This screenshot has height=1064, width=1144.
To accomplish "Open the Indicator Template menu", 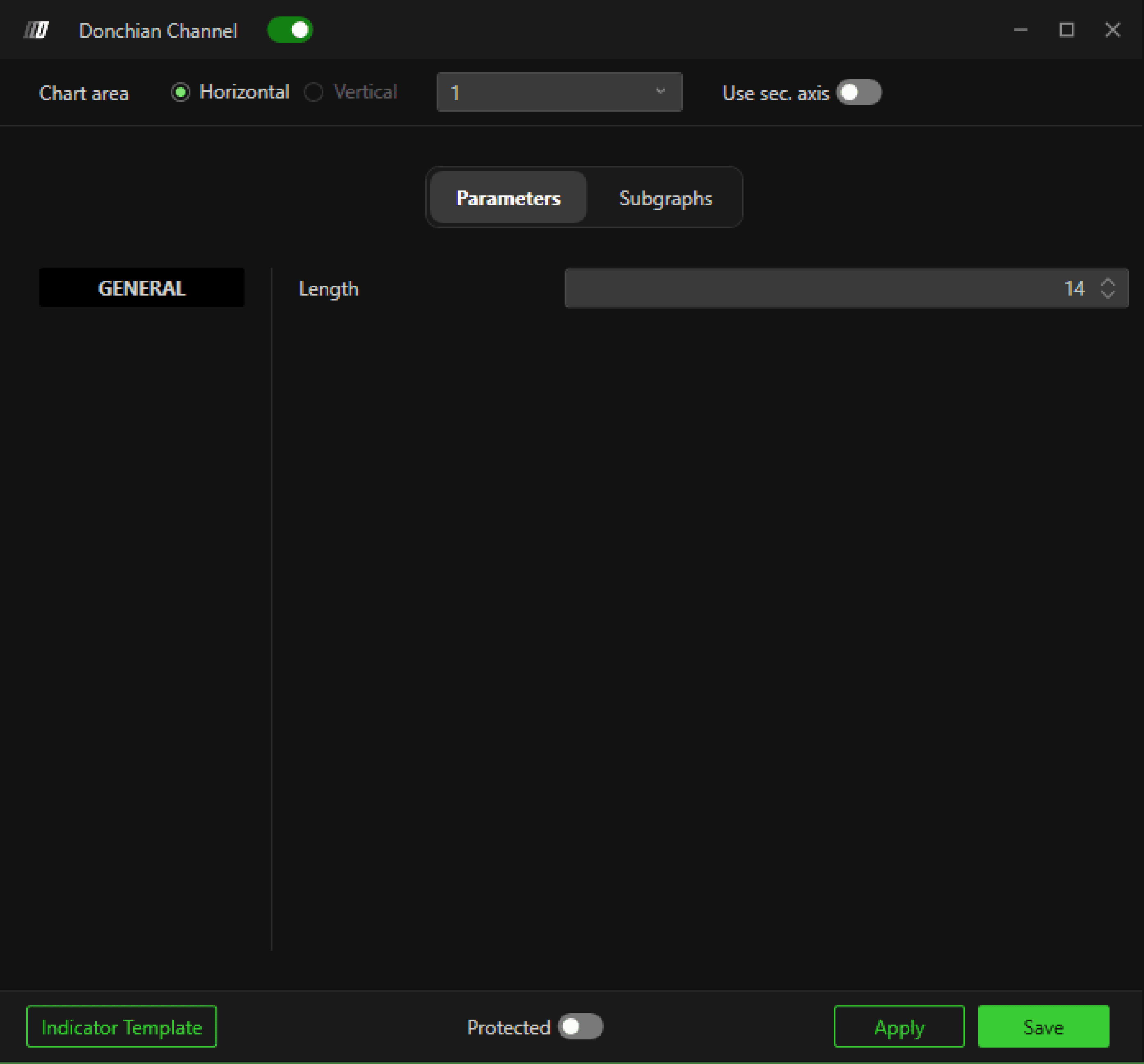I will tap(121, 1027).
